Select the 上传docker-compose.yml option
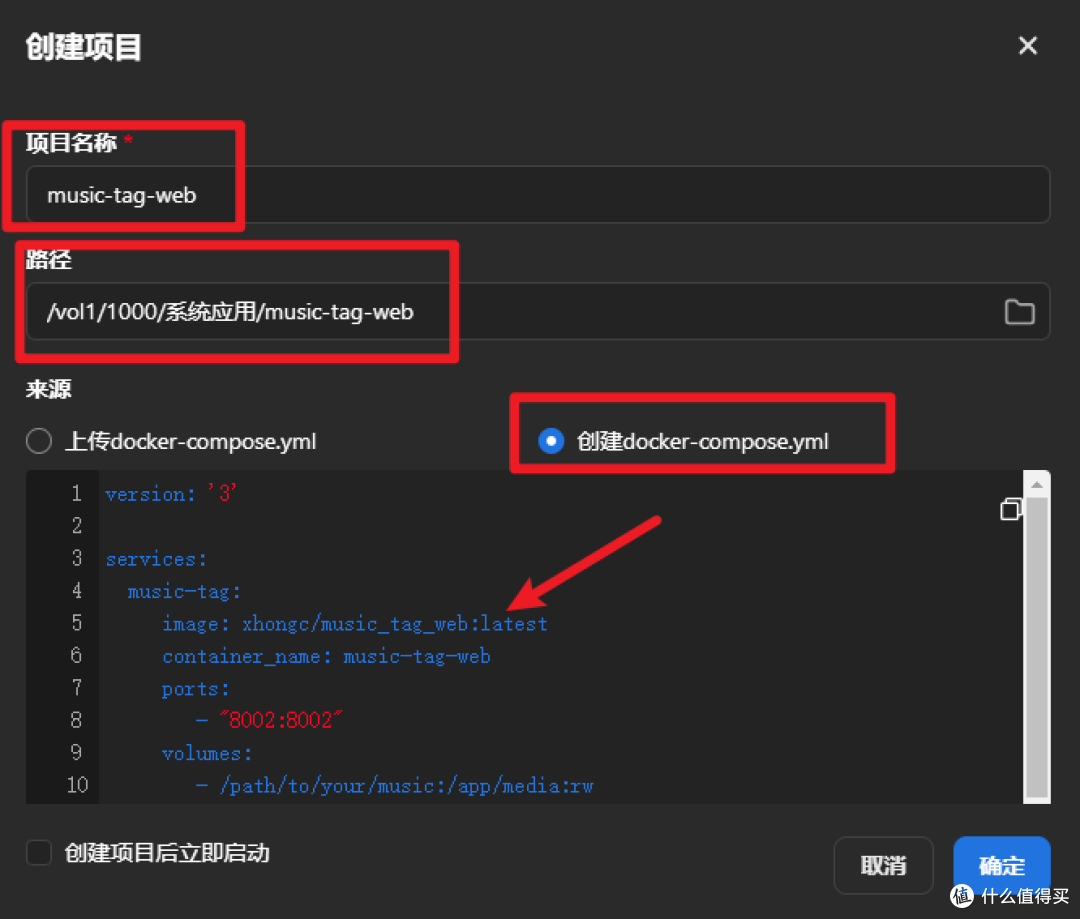 [x=38, y=440]
